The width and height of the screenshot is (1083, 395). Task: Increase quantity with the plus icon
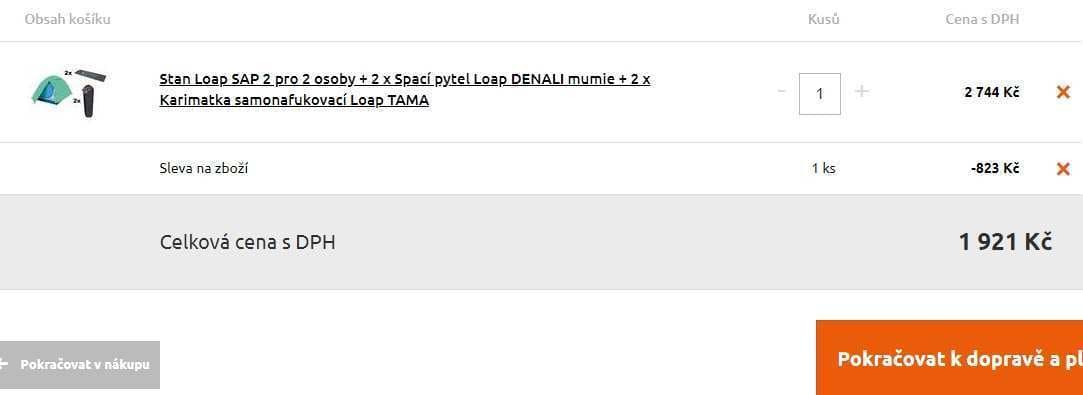[x=861, y=91]
